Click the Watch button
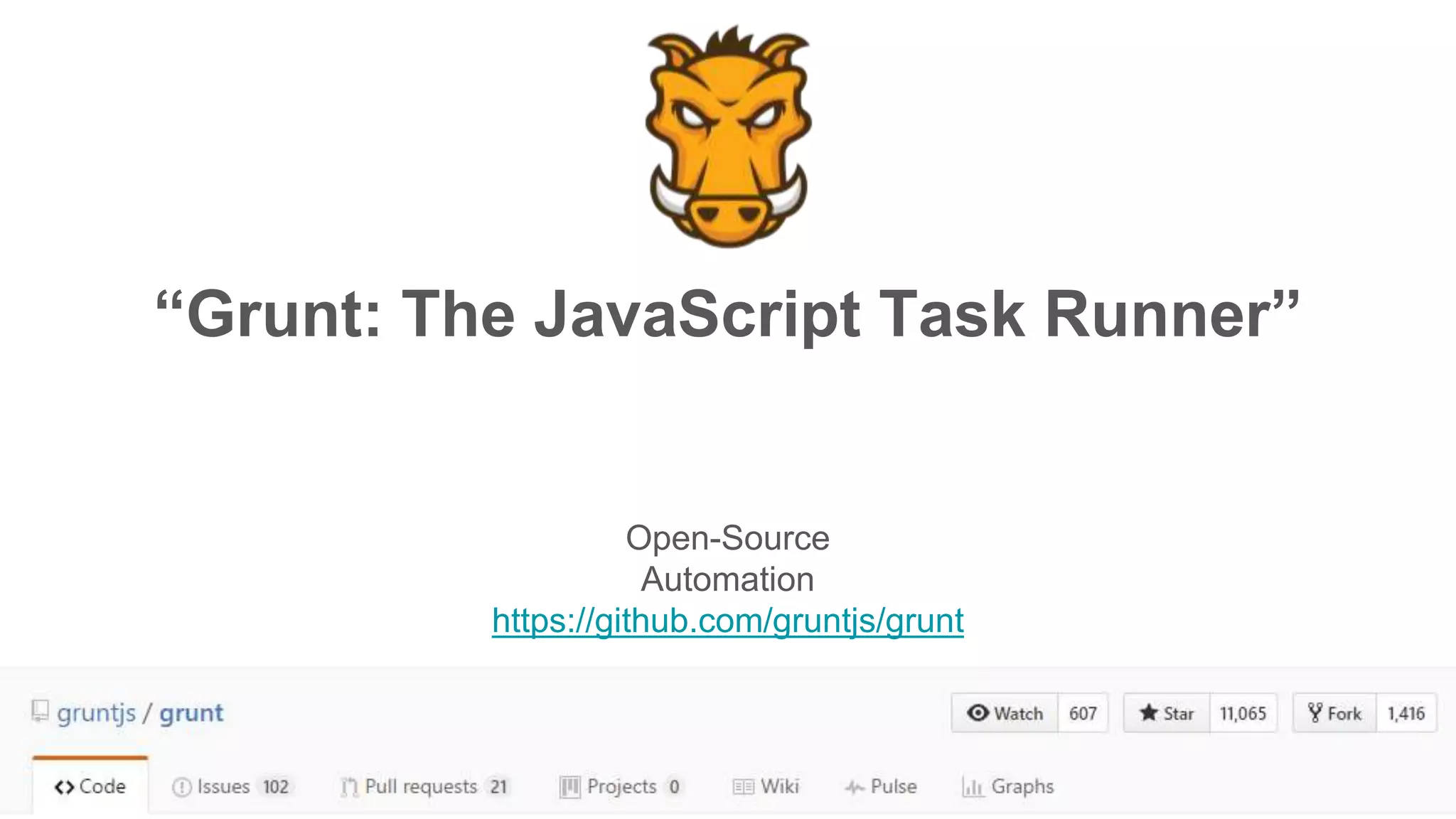 point(1005,712)
